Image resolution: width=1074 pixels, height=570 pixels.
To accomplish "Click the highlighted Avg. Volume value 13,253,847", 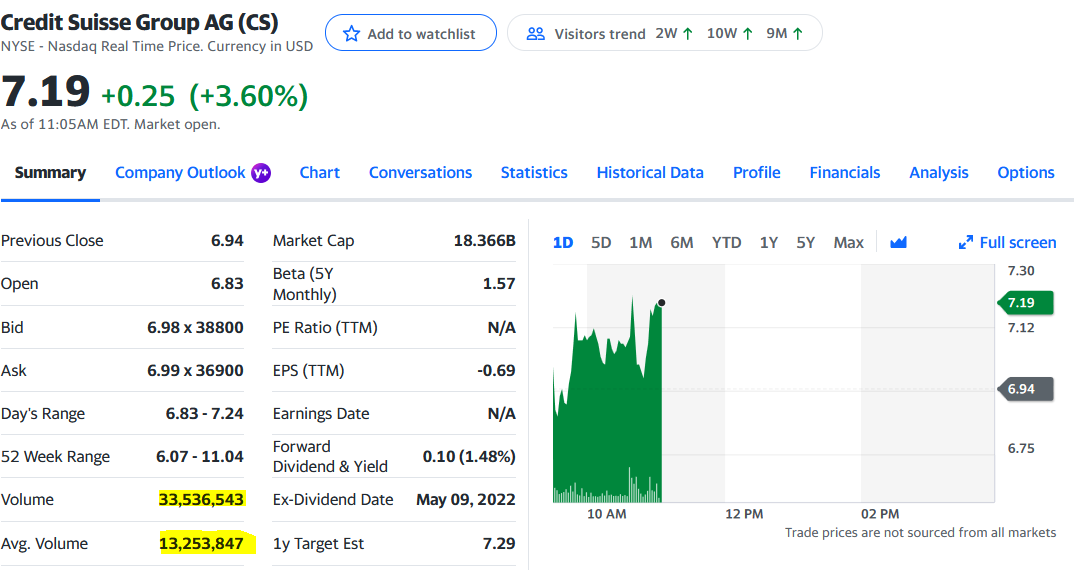I will (201, 544).
